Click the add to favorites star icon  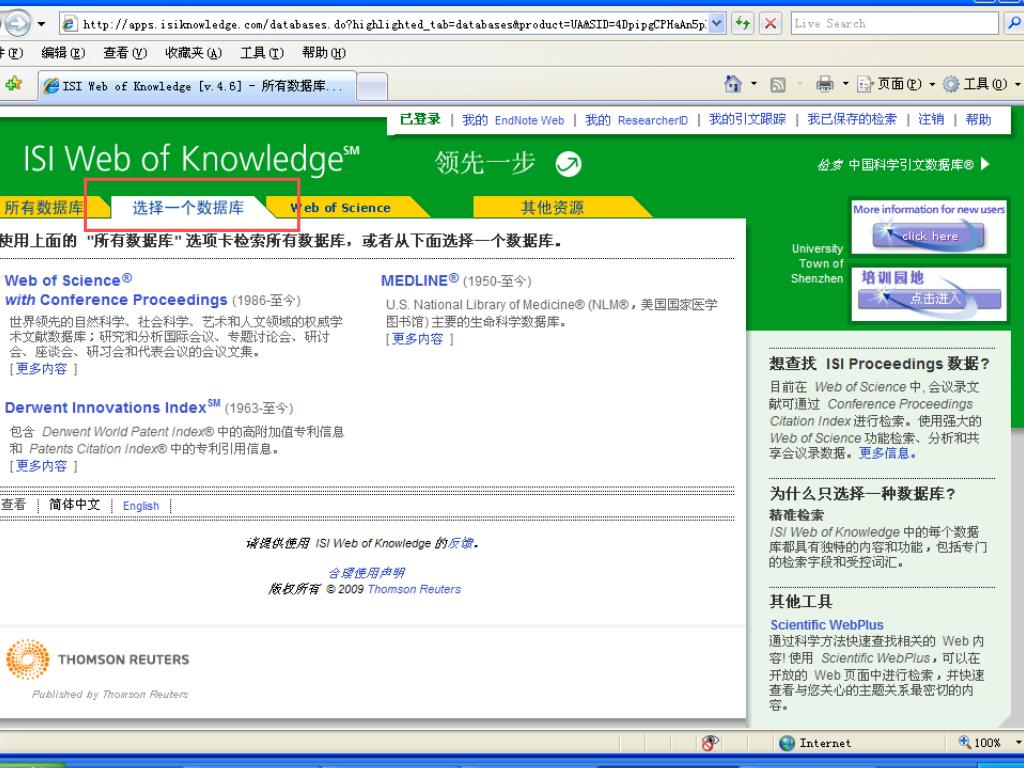click(x=13, y=85)
